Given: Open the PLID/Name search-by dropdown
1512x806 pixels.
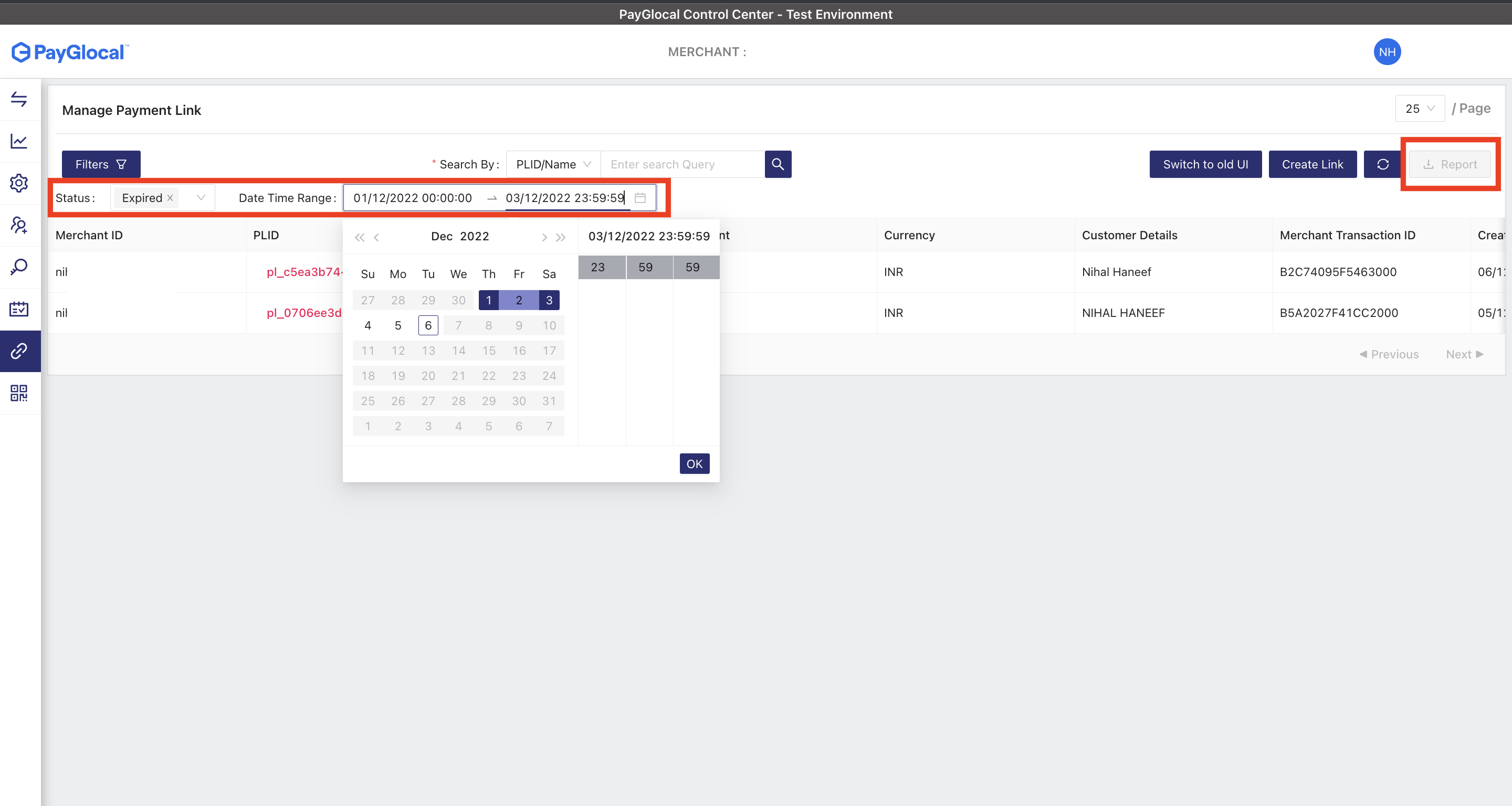Looking at the screenshot, I should tap(553, 164).
